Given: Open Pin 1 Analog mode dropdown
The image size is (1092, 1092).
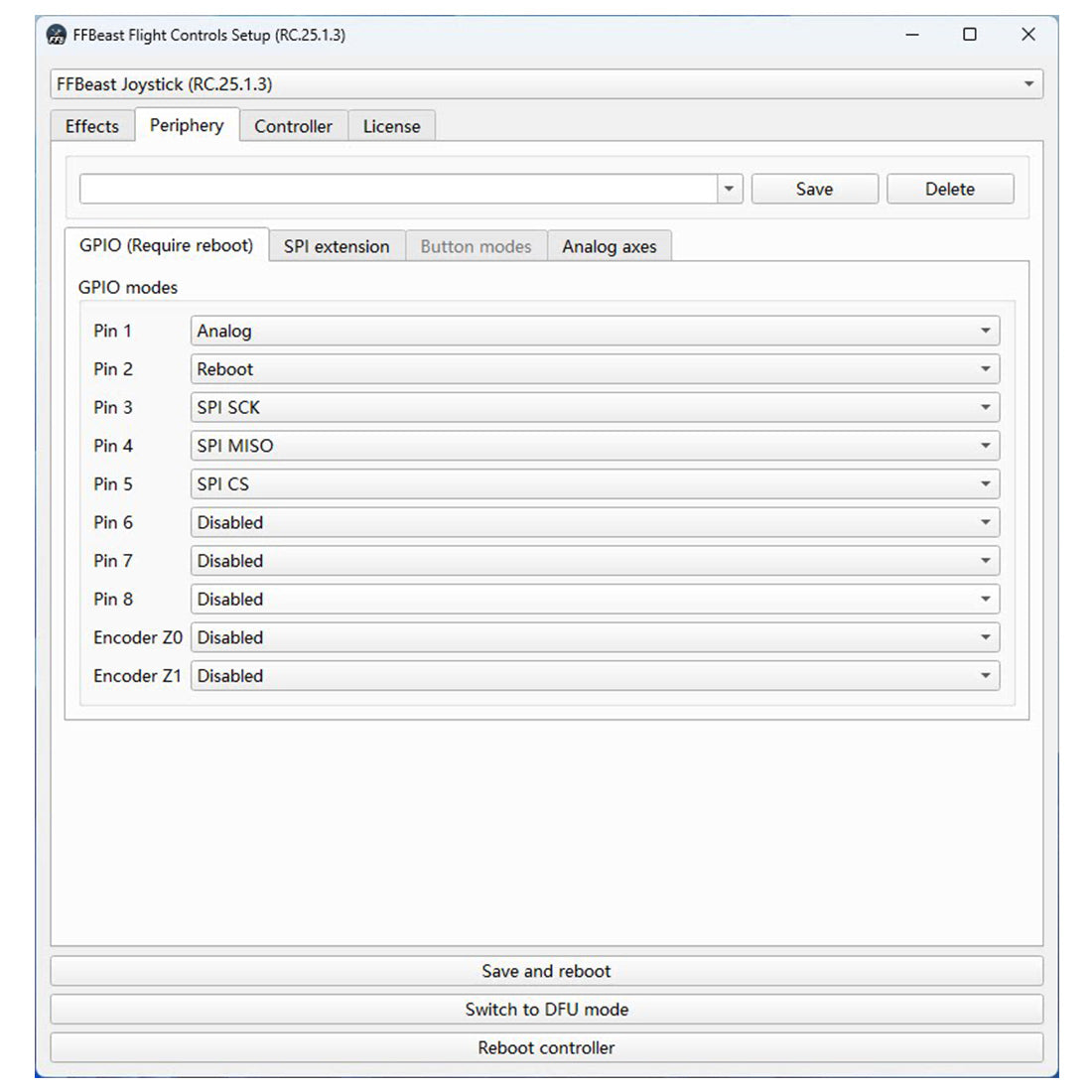Looking at the screenshot, I should click(x=594, y=331).
